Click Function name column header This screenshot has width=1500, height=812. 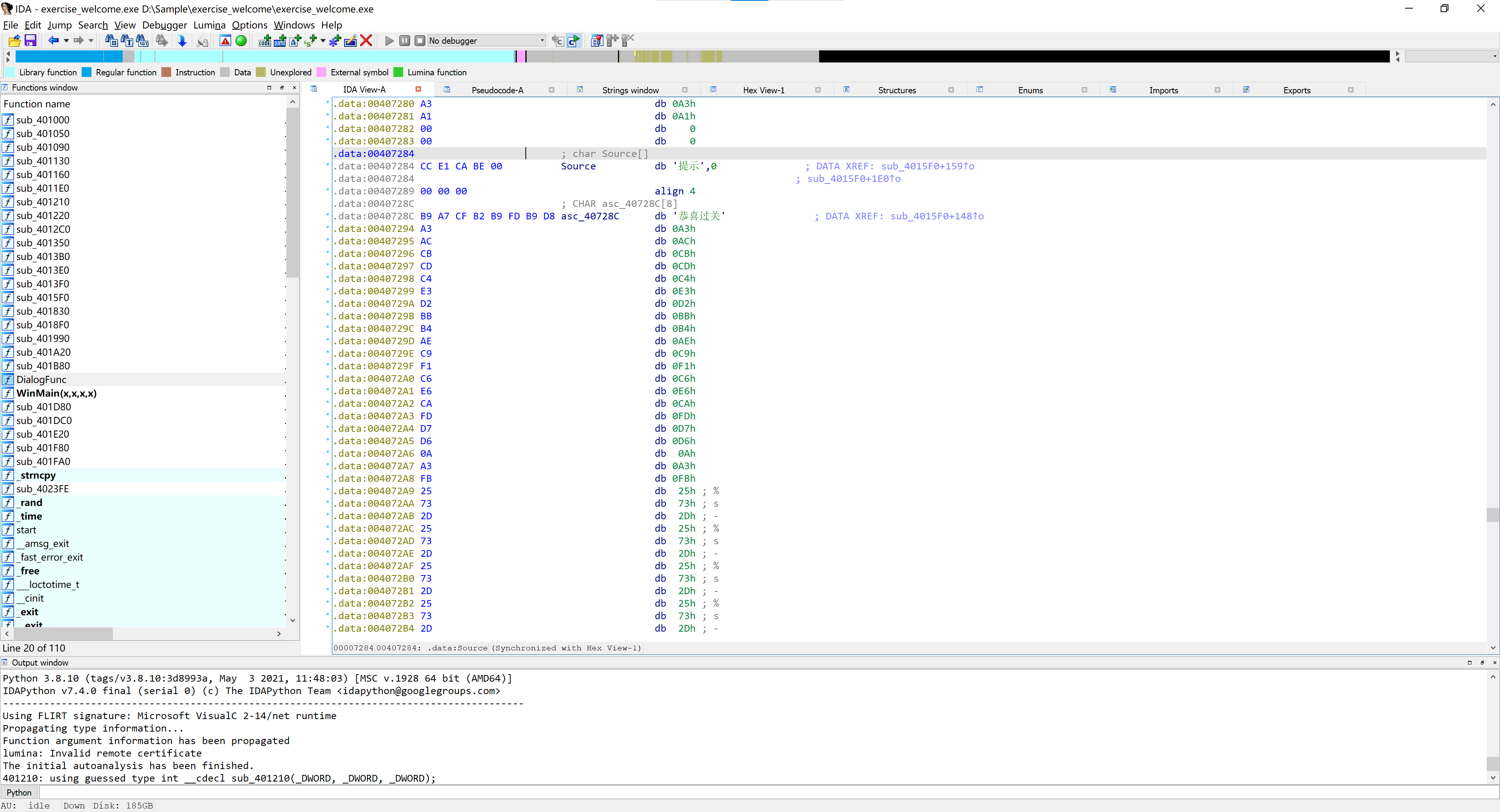(143, 104)
